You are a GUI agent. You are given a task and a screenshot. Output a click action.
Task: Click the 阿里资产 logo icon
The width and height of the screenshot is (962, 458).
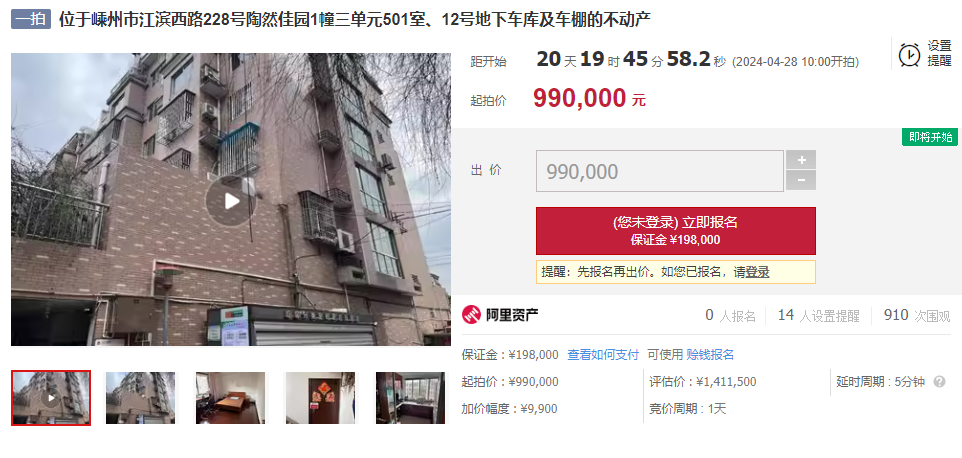[x=471, y=315]
